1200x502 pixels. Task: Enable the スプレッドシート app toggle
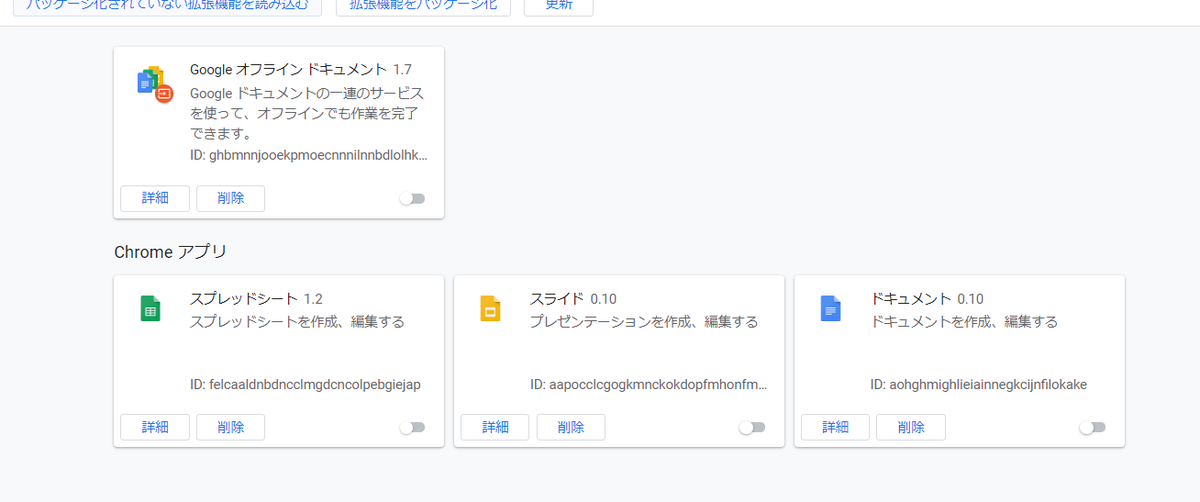point(412,428)
